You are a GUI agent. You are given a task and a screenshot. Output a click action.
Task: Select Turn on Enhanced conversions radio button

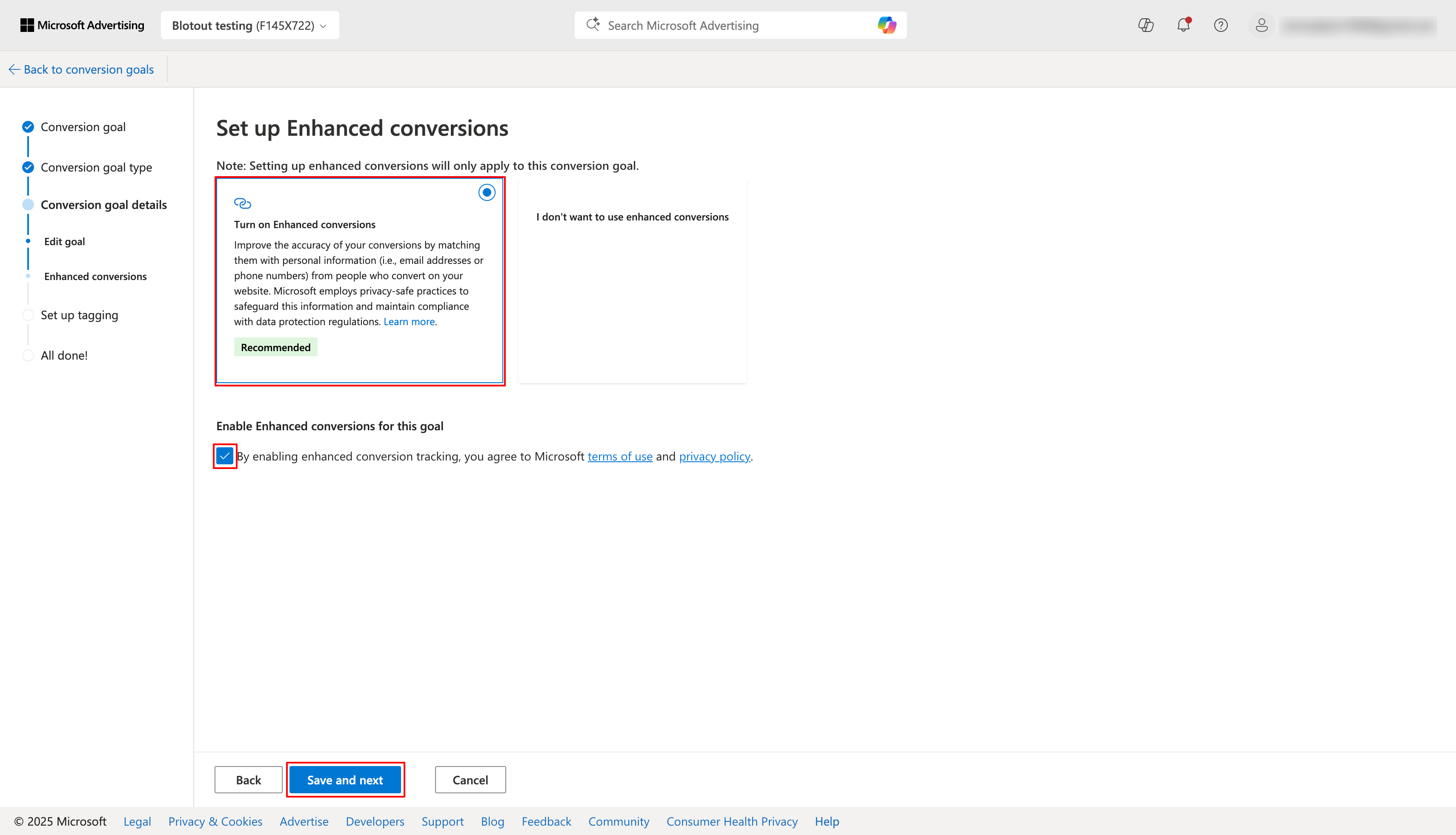[x=487, y=193]
